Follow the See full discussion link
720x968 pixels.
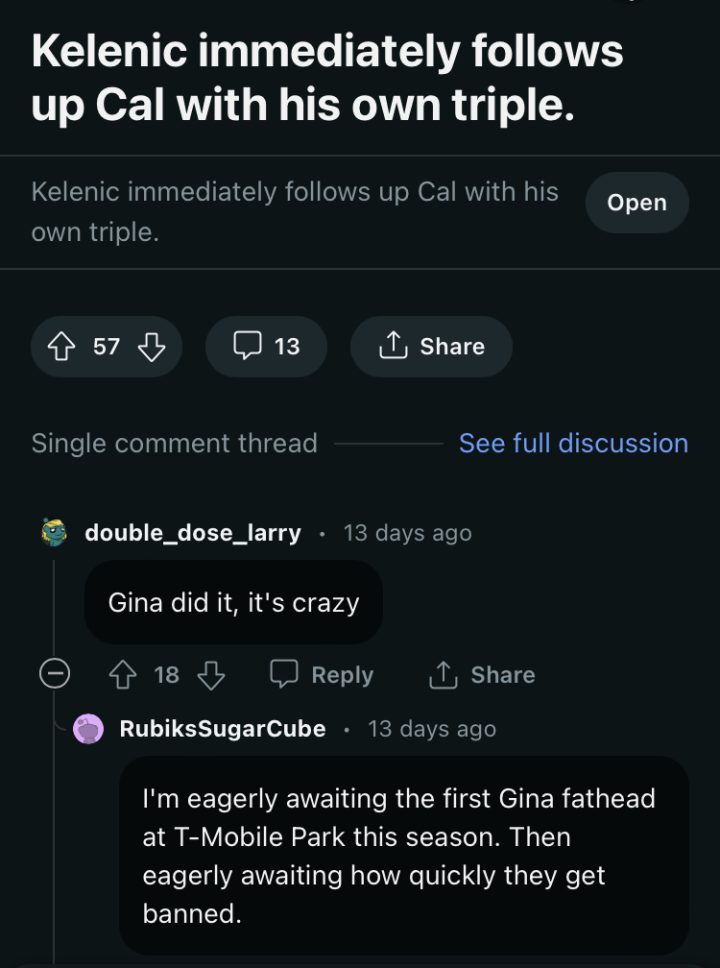pyautogui.click(x=573, y=443)
